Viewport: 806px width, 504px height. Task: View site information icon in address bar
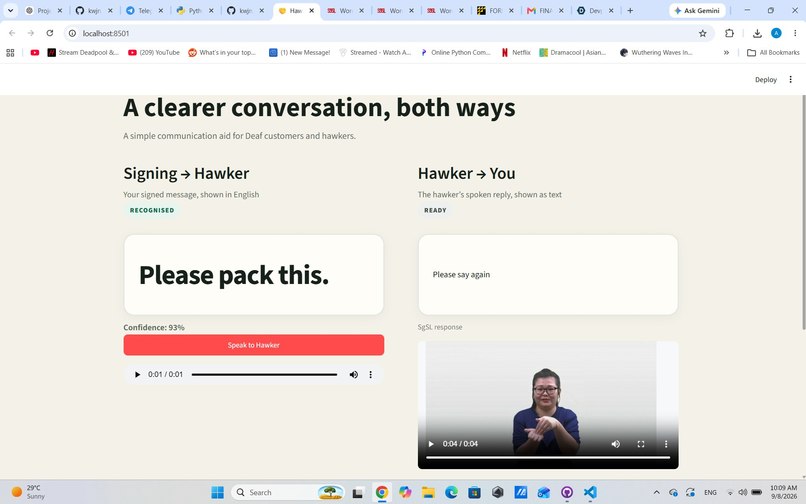coord(72,33)
